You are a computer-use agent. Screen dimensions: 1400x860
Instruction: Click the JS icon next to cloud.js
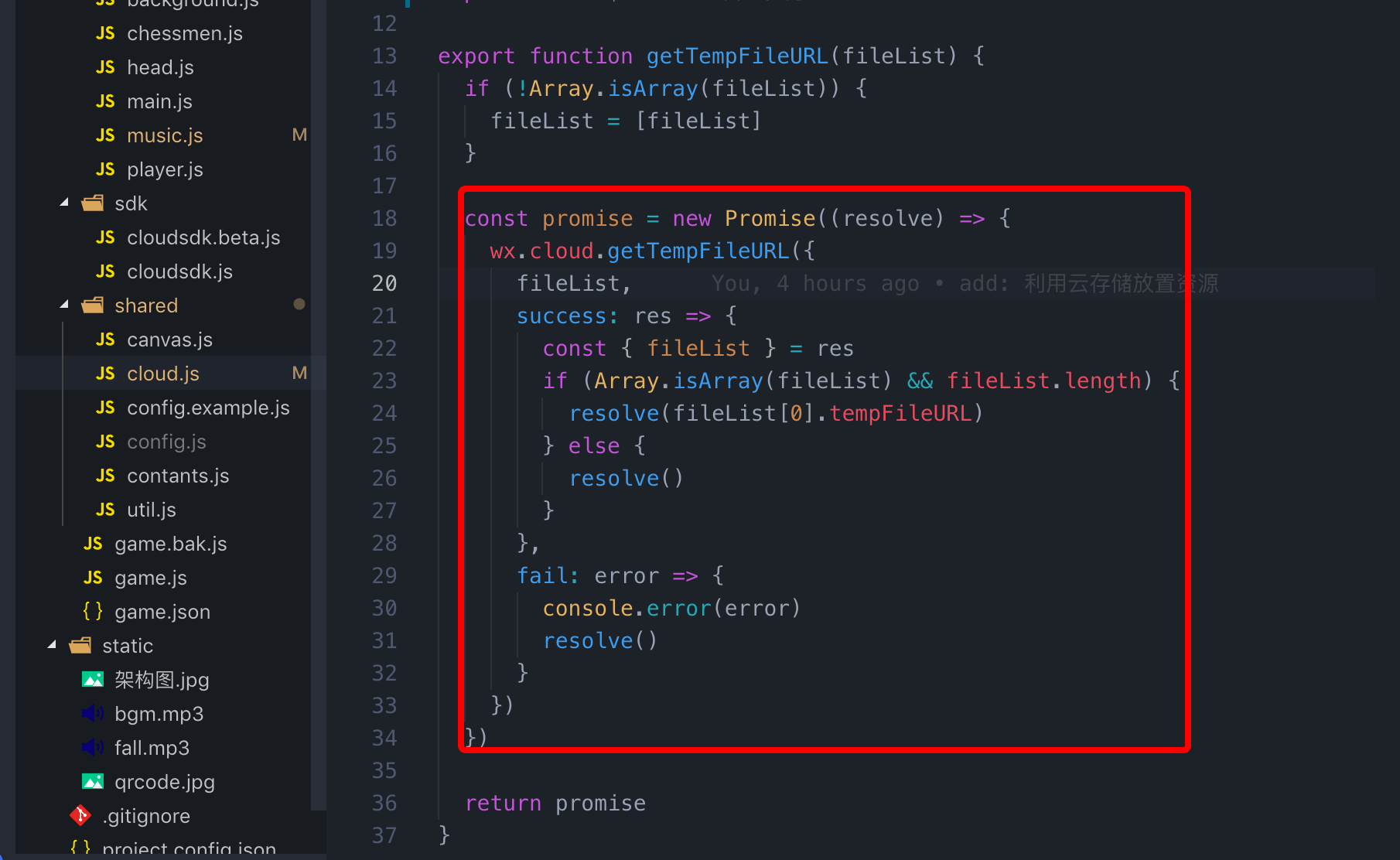[105, 374]
